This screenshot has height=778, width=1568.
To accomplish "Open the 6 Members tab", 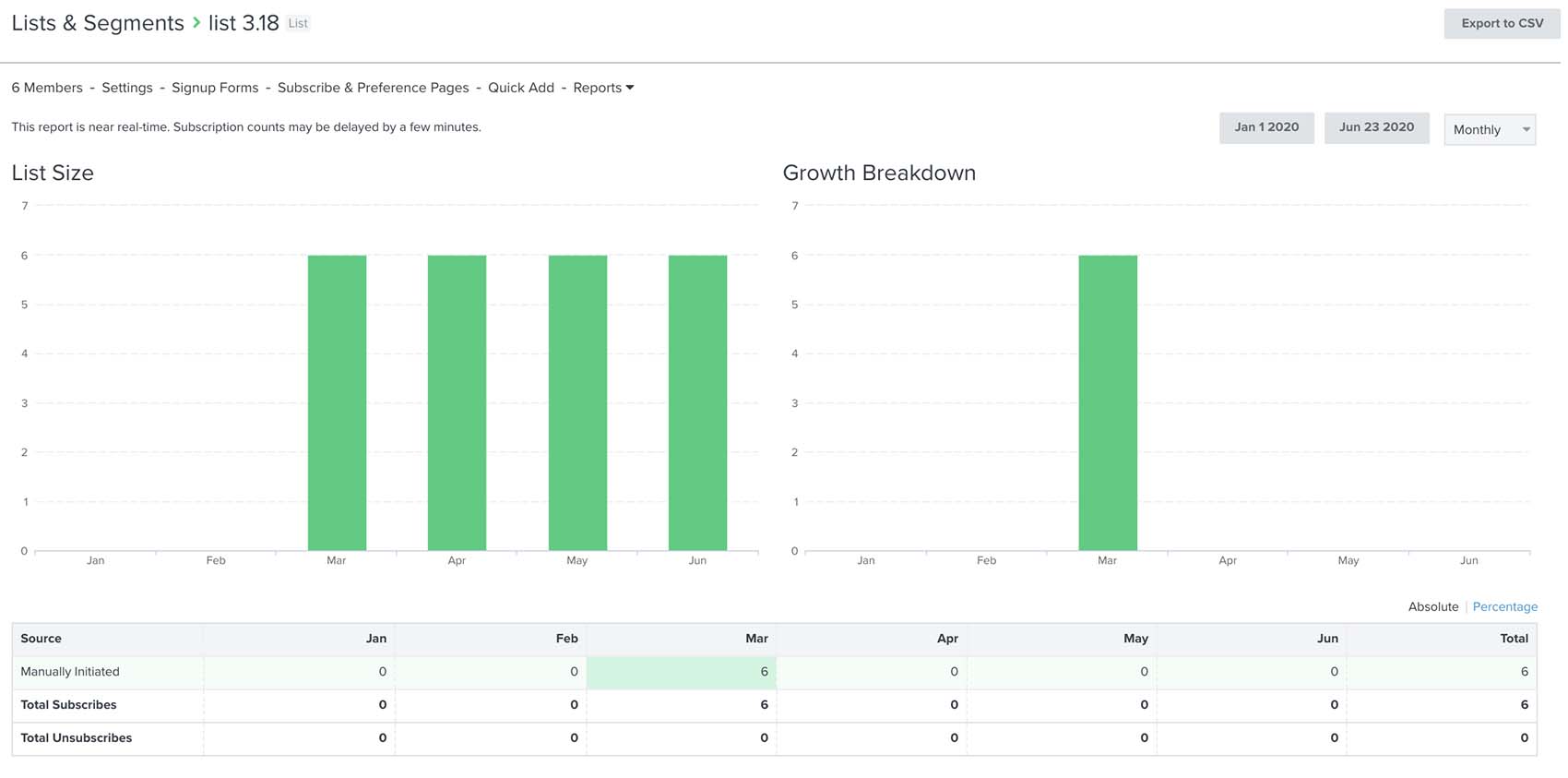I will tap(47, 88).
